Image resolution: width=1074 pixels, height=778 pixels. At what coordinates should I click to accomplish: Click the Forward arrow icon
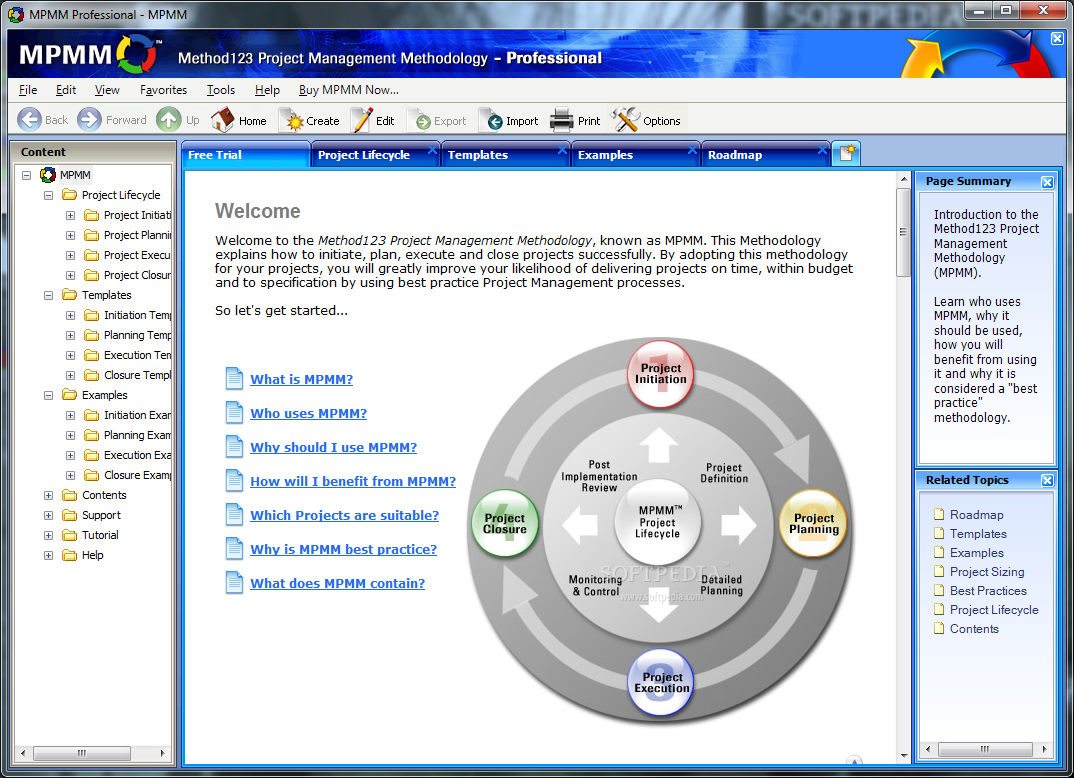[89, 120]
